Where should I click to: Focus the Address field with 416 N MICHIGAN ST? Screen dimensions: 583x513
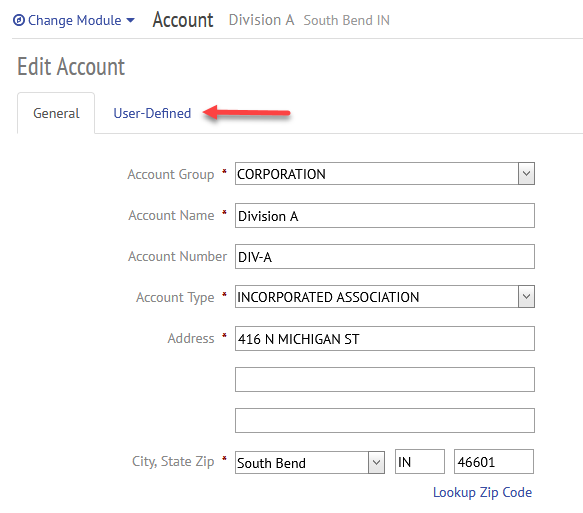coord(385,339)
